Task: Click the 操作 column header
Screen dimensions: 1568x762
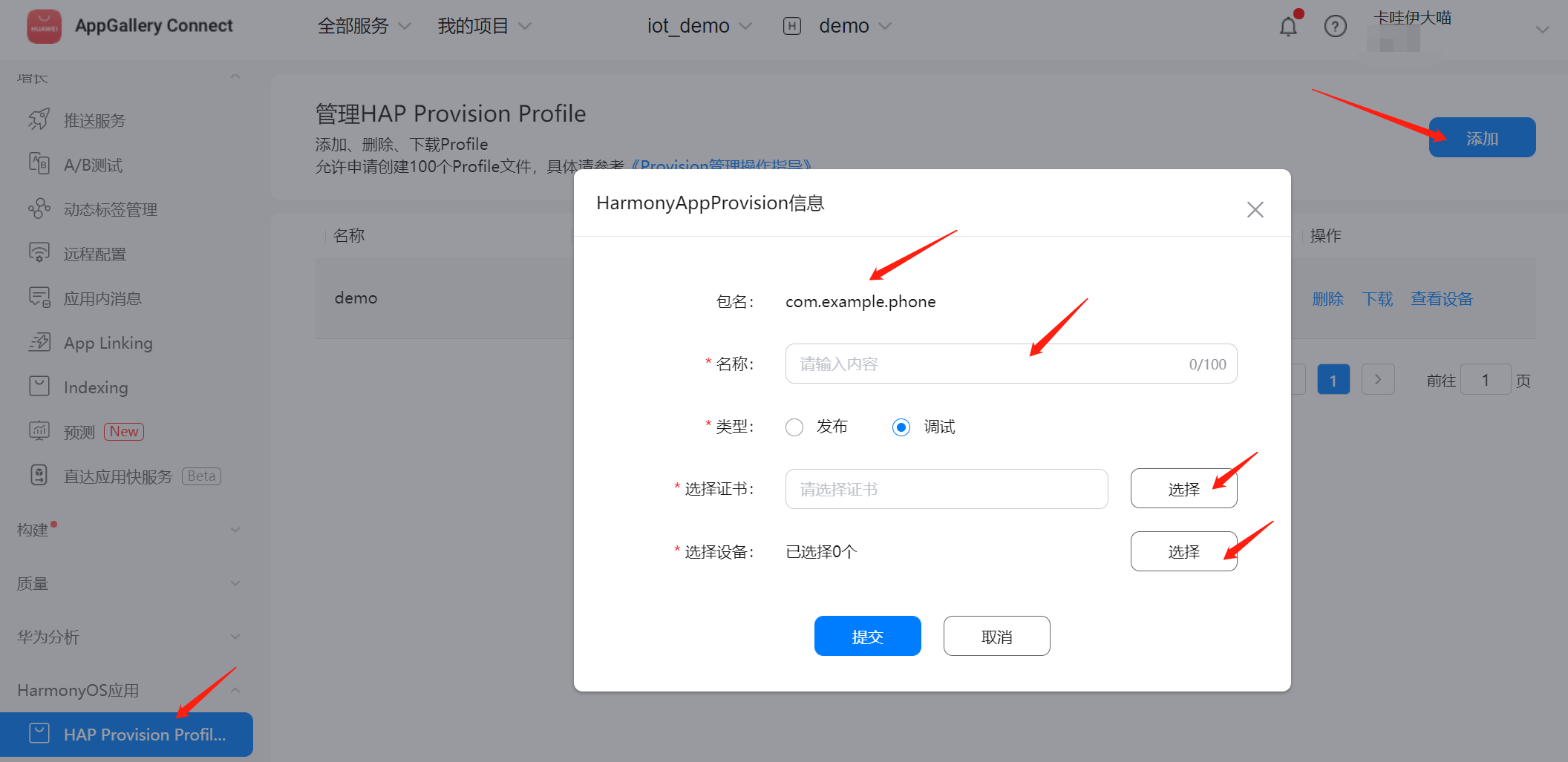Action: (x=1325, y=235)
